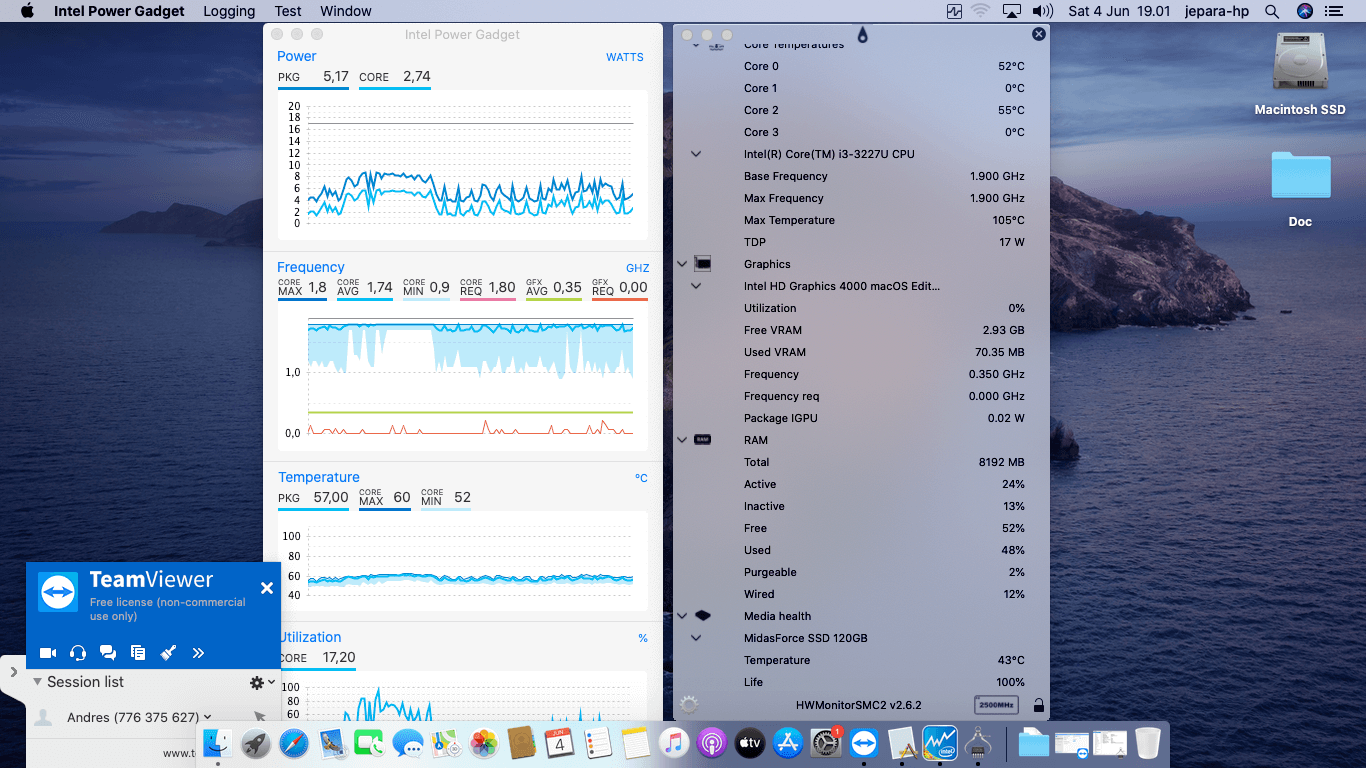Select the Core 0 temperature row
This screenshot has height=768, width=1366.
[861, 66]
